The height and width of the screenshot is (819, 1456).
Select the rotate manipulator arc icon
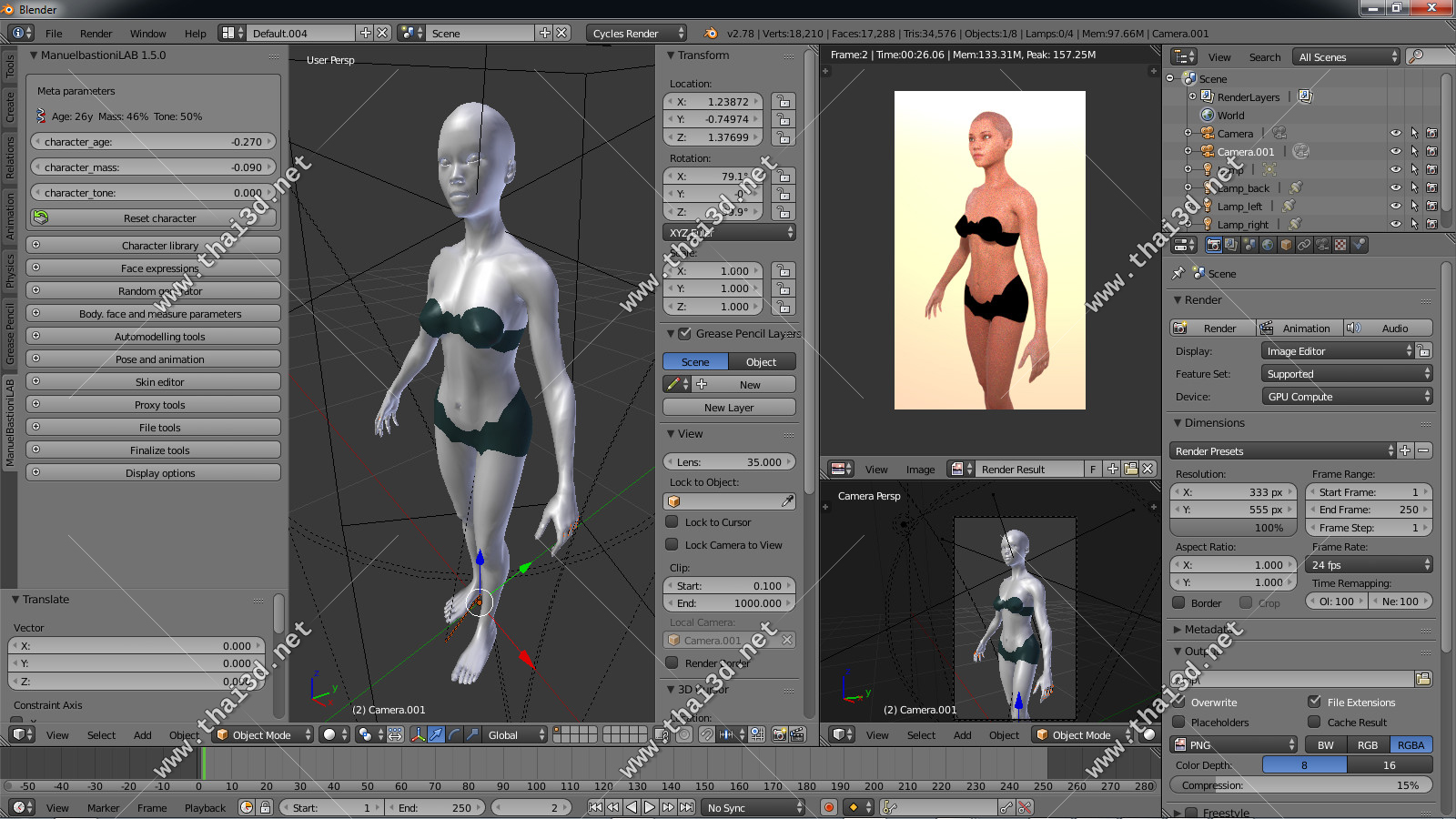(x=454, y=734)
